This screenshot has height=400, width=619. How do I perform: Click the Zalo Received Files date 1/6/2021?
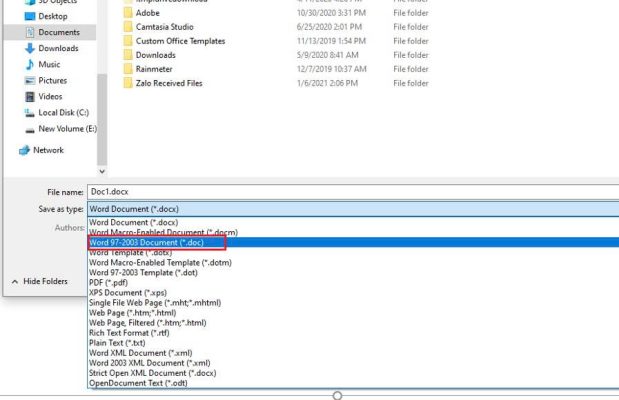tap(327, 83)
